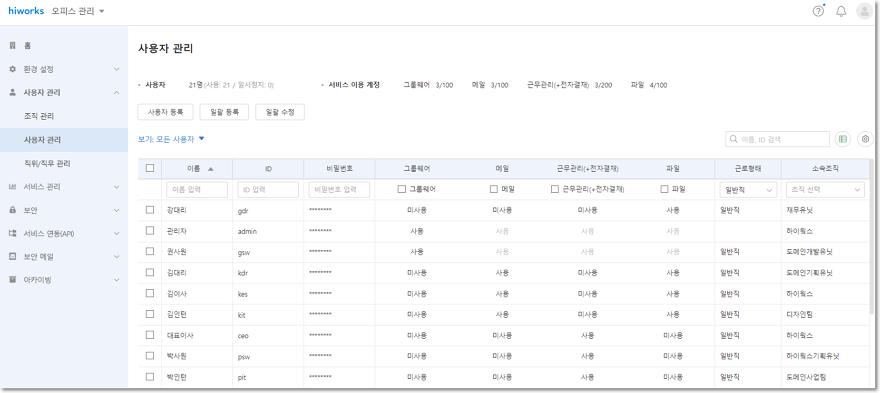Focus the ID 입력 filter field

268,190
